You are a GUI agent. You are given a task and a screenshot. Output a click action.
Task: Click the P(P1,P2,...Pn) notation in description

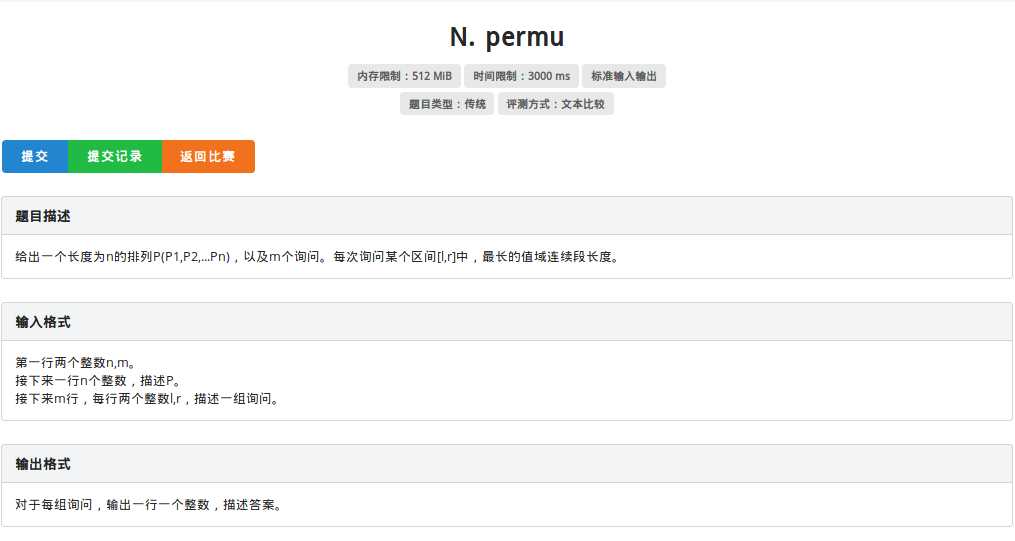point(192,257)
